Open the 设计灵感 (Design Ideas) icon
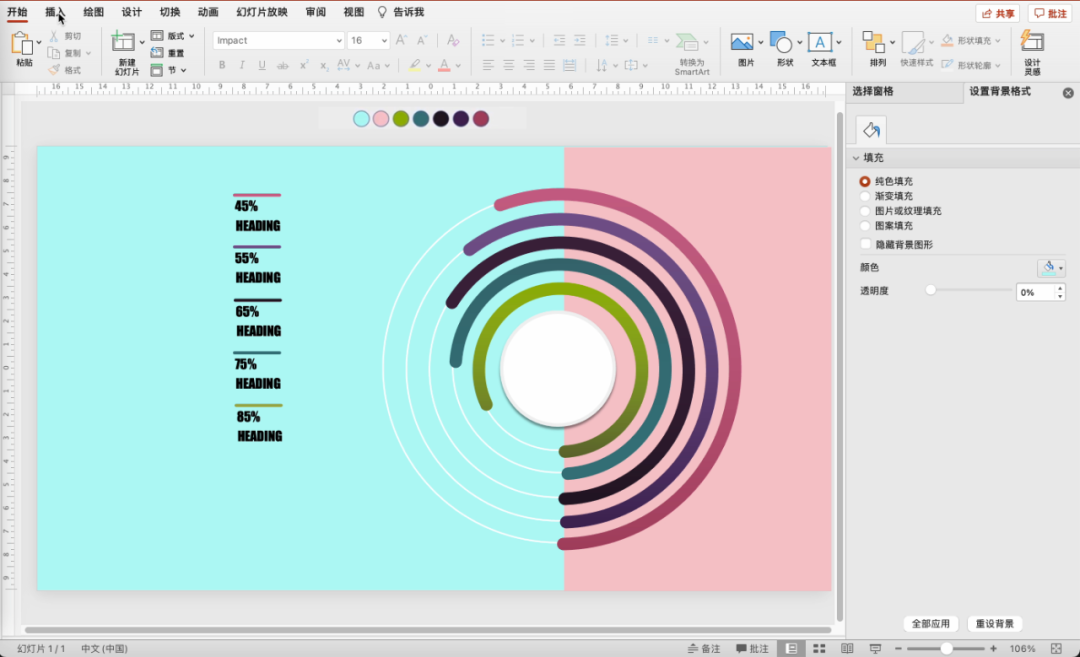Image resolution: width=1080 pixels, height=657 pixels. pos(1032,43)
